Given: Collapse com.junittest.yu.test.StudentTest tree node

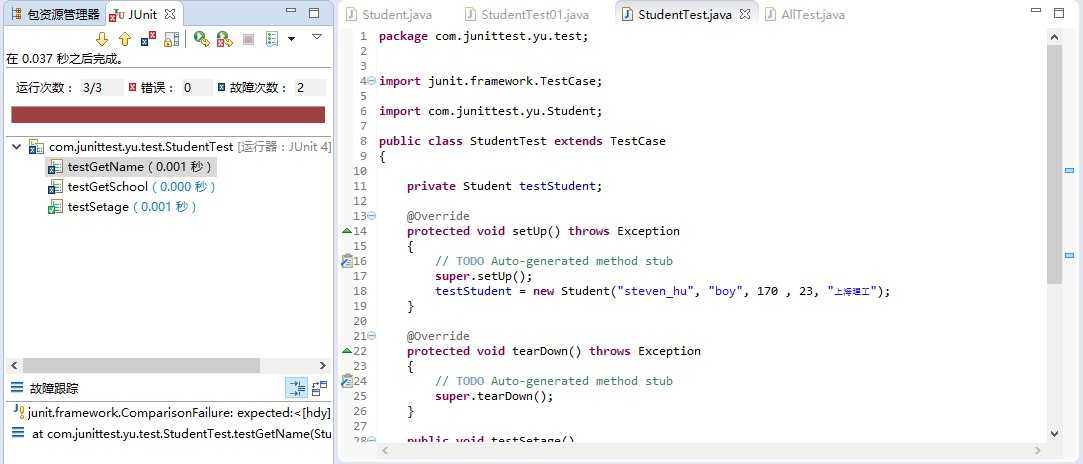Looking at the screenshot, I should coord(17,146).
